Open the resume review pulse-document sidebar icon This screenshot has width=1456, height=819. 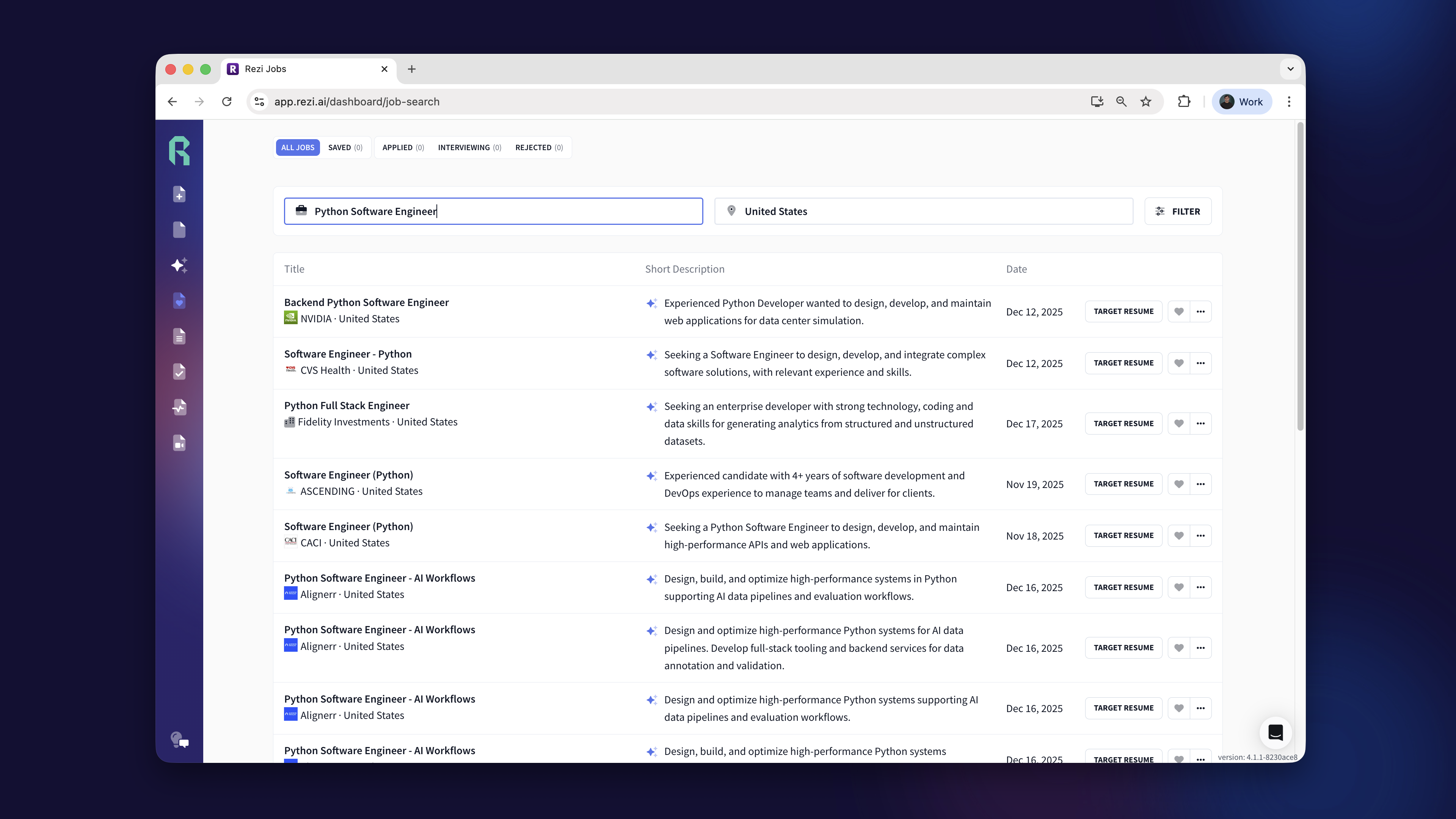179,407
